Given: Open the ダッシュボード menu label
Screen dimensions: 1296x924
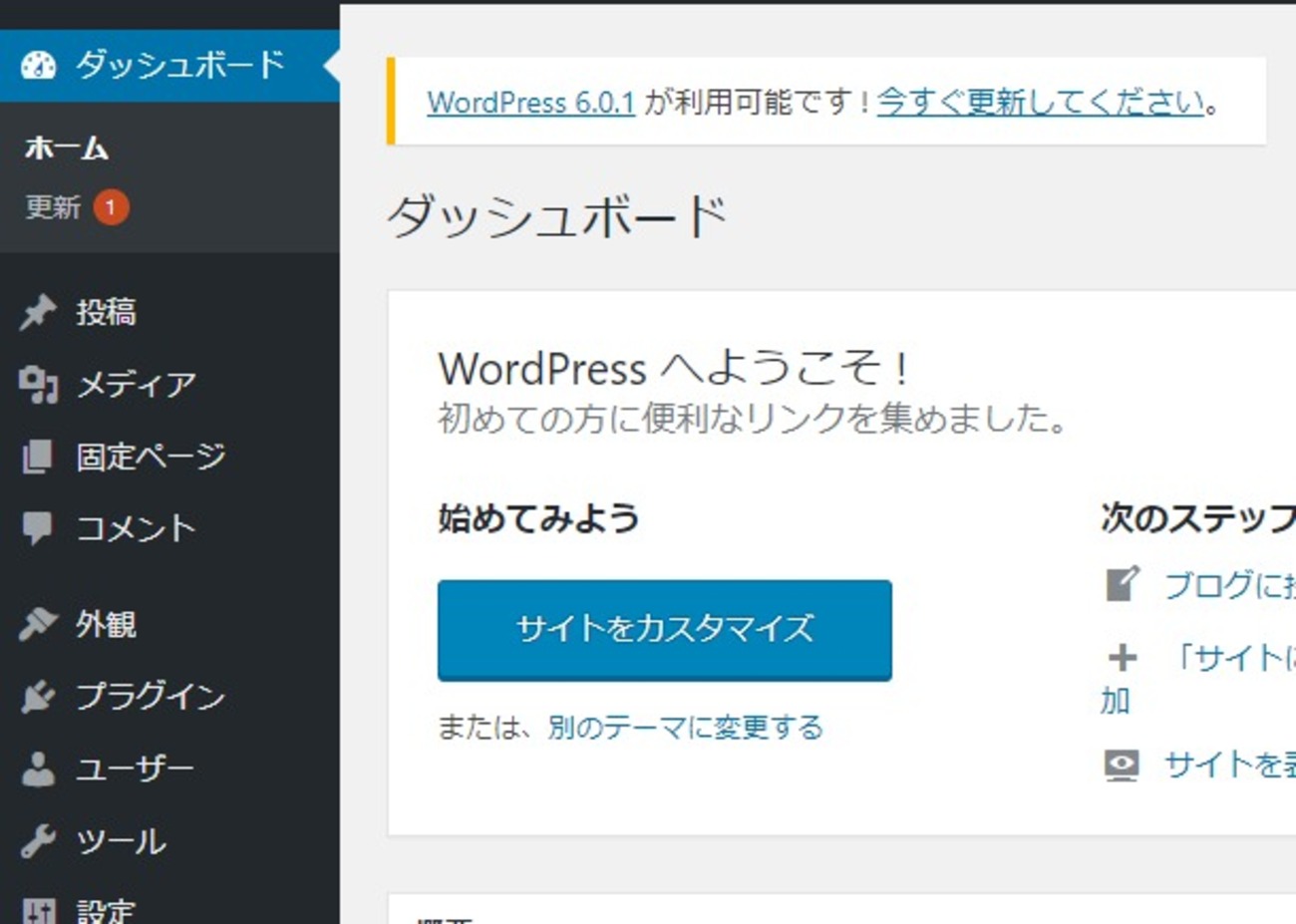Looking at the screenshot, I should click(180, 65).
